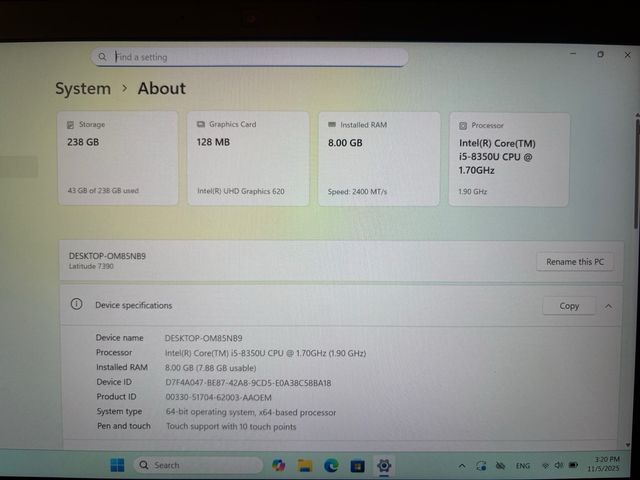640x480 pixels.
Task: Click the sync status tray icon
Action: 481,466
